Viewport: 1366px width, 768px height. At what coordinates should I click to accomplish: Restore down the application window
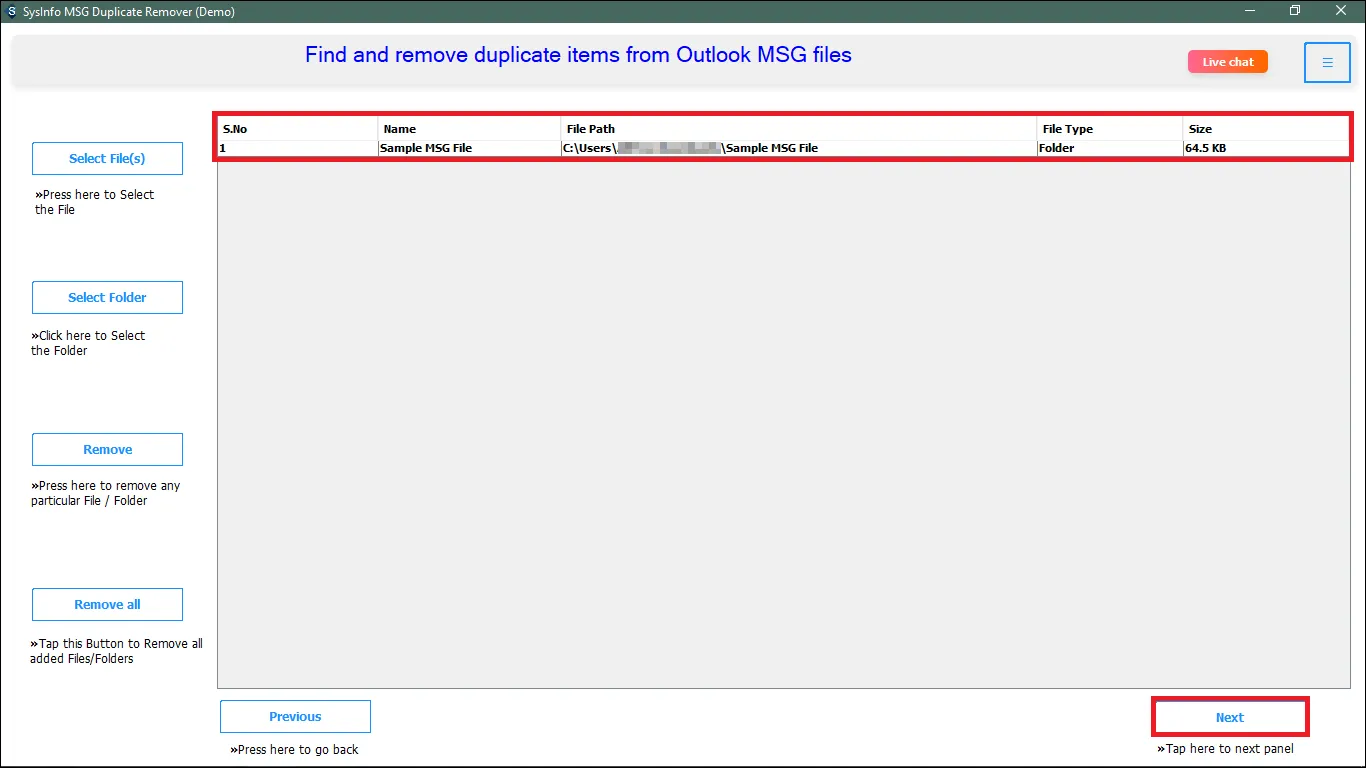click(x=1295, y=11)
